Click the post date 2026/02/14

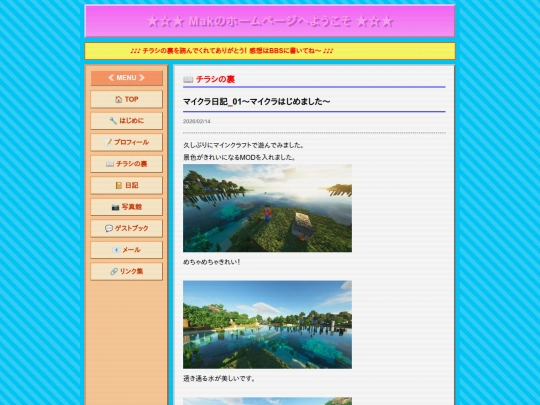click(x=197, y=122)
